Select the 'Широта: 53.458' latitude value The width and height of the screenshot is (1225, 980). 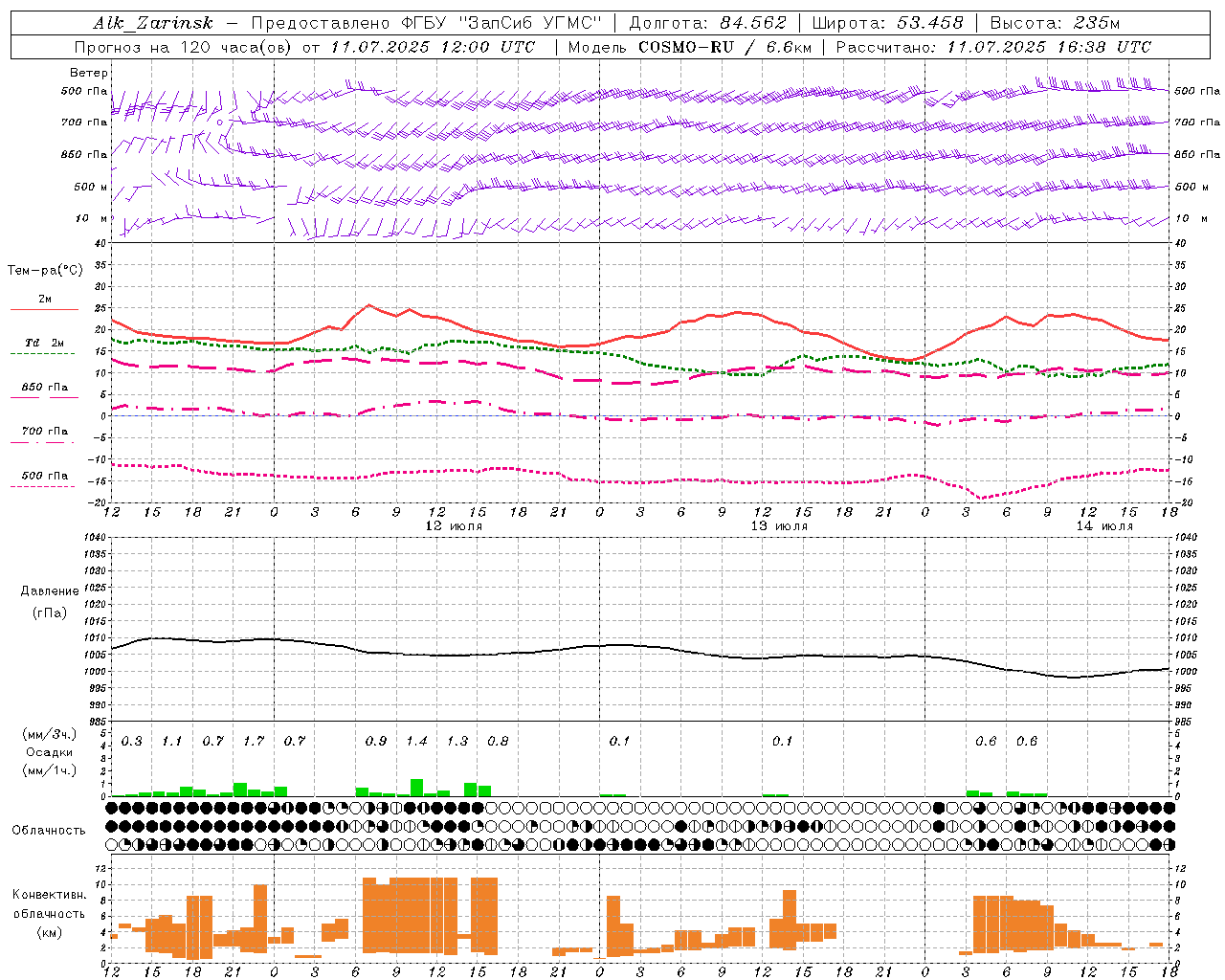888,23
